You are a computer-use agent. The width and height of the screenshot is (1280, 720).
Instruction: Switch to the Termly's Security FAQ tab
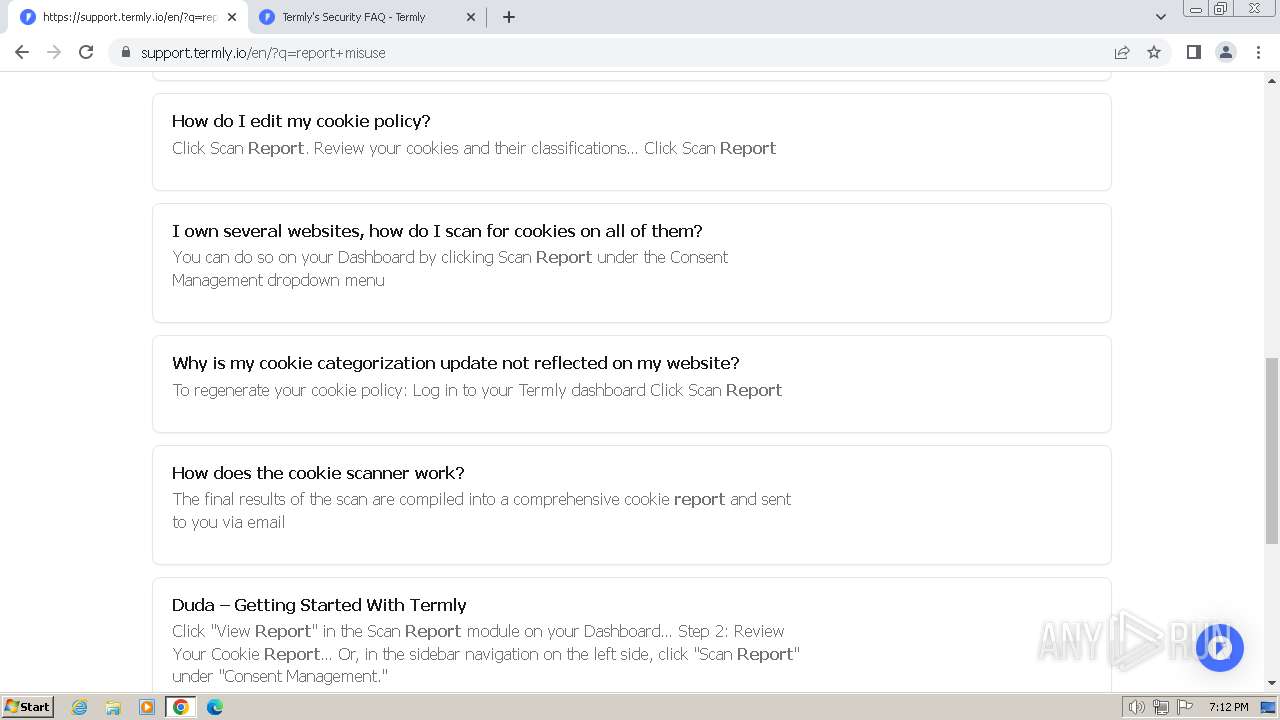click(x=366, y=17)
